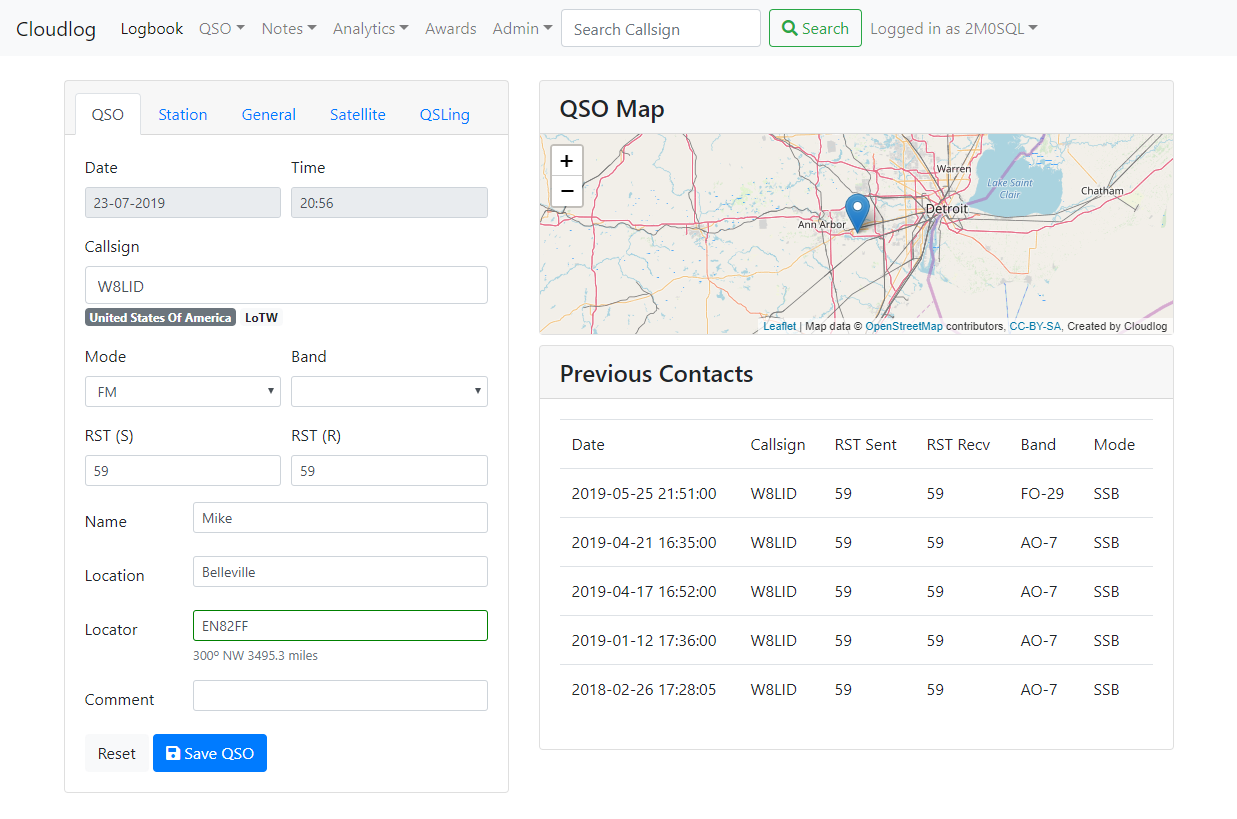Click the Location field containing Belleville
The width and height of the screenshot is (1237, 819).
coord(340,572)
